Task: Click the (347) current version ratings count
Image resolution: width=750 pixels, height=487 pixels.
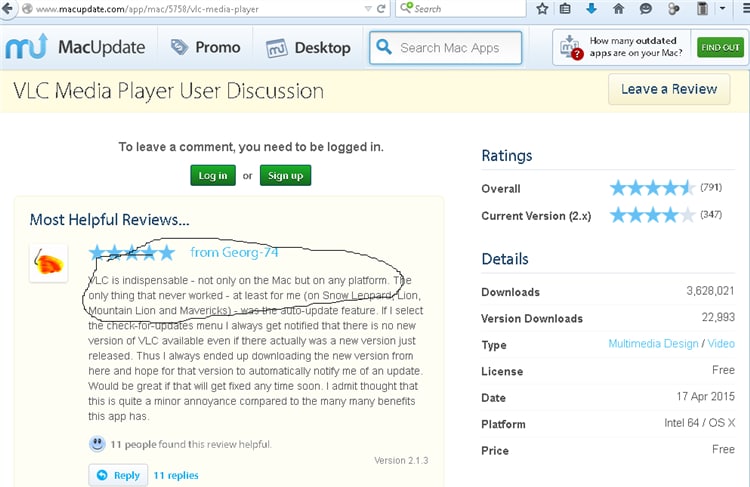Action: [x=711, y=214]
